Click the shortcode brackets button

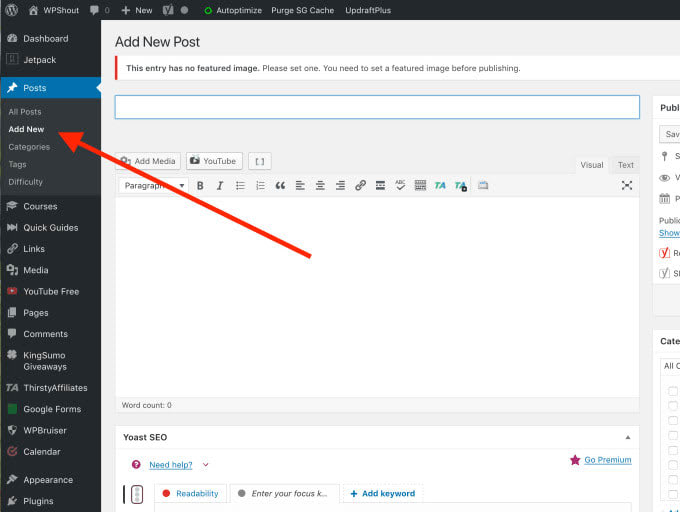pos(260,161)
